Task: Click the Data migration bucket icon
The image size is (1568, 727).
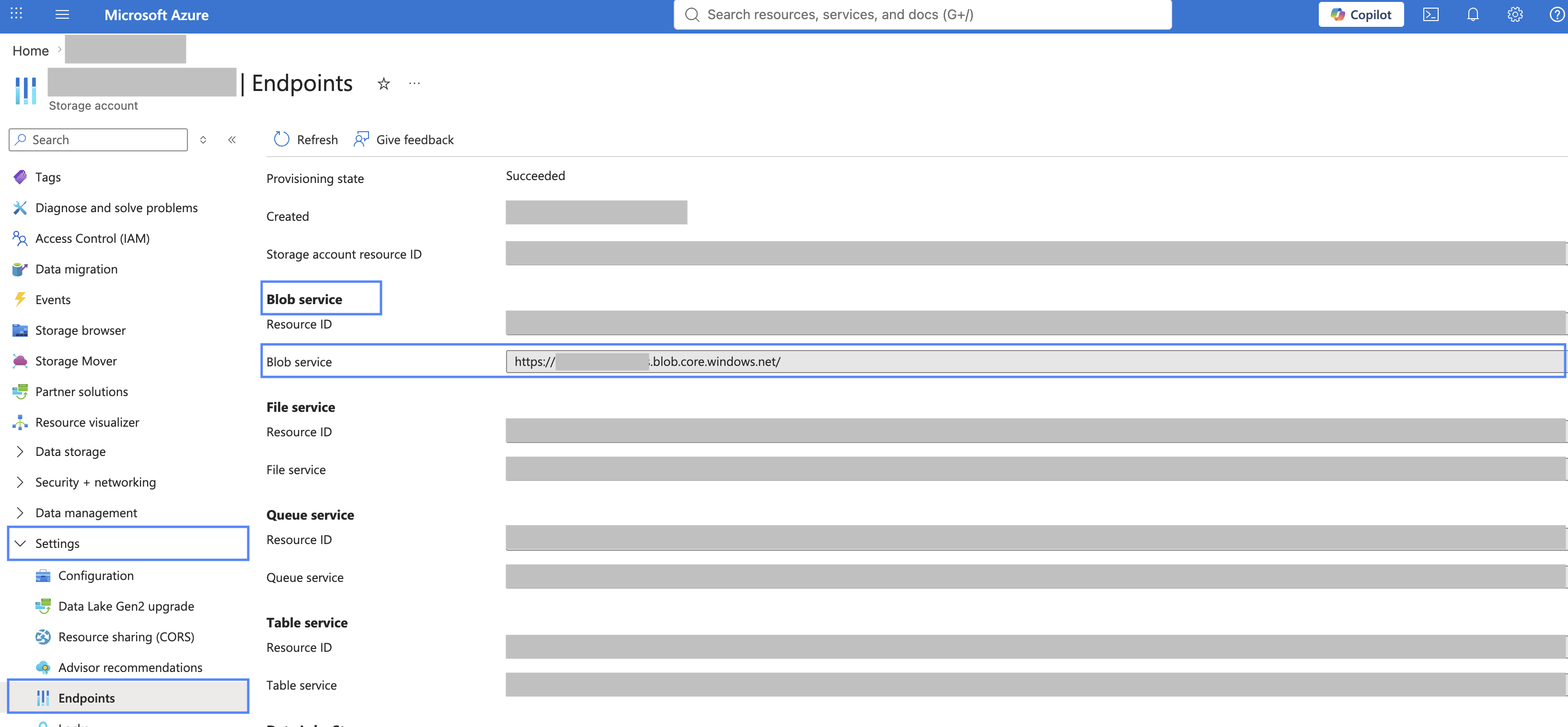Action: 20,269
